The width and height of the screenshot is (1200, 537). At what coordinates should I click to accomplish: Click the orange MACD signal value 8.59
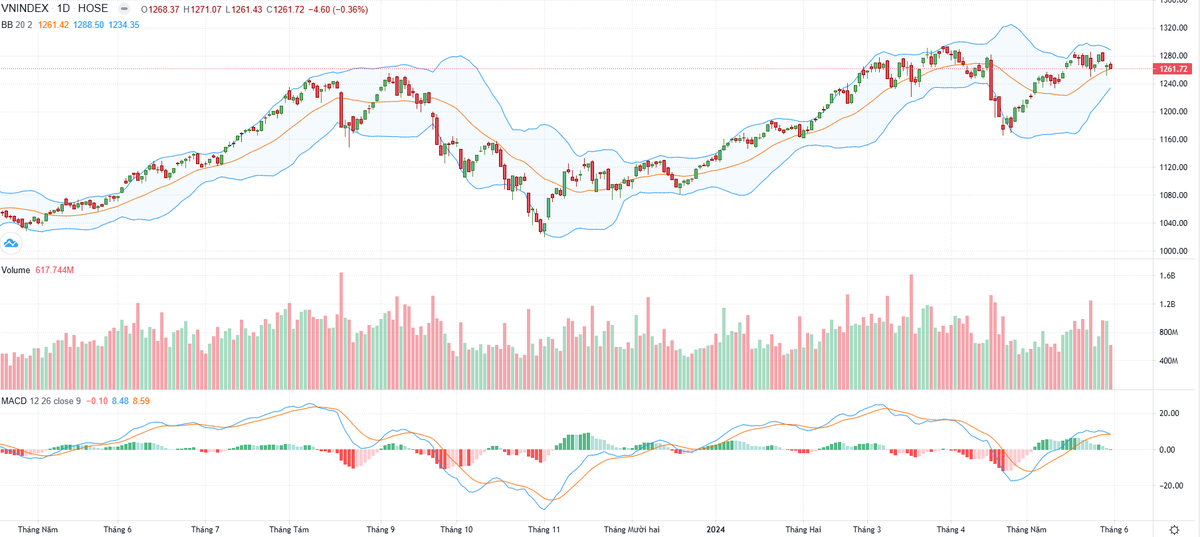(141, 402)
